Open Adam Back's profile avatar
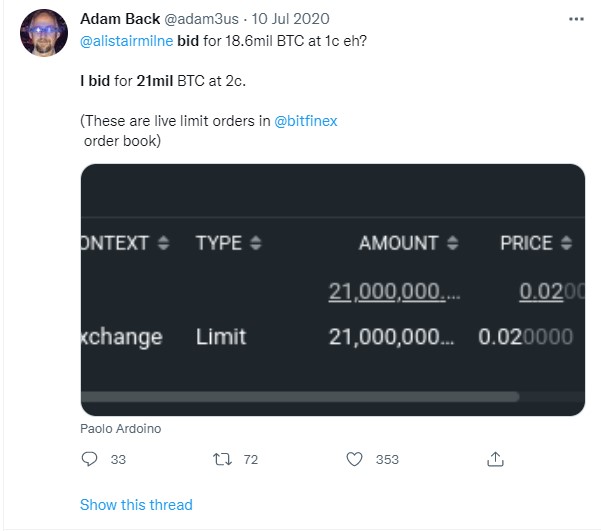601x531 pixels. (44, 33)
